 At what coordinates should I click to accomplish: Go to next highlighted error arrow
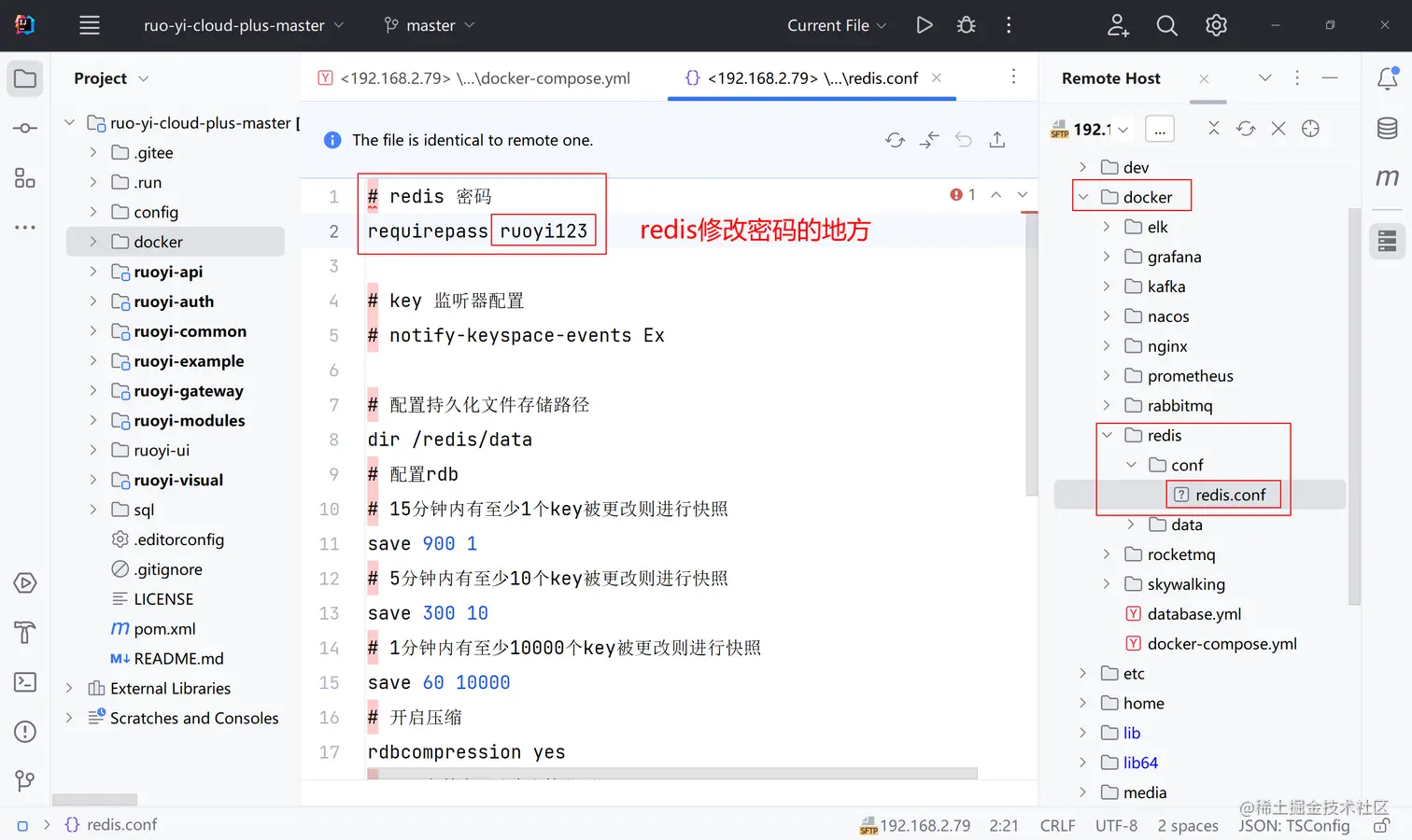1023,194
